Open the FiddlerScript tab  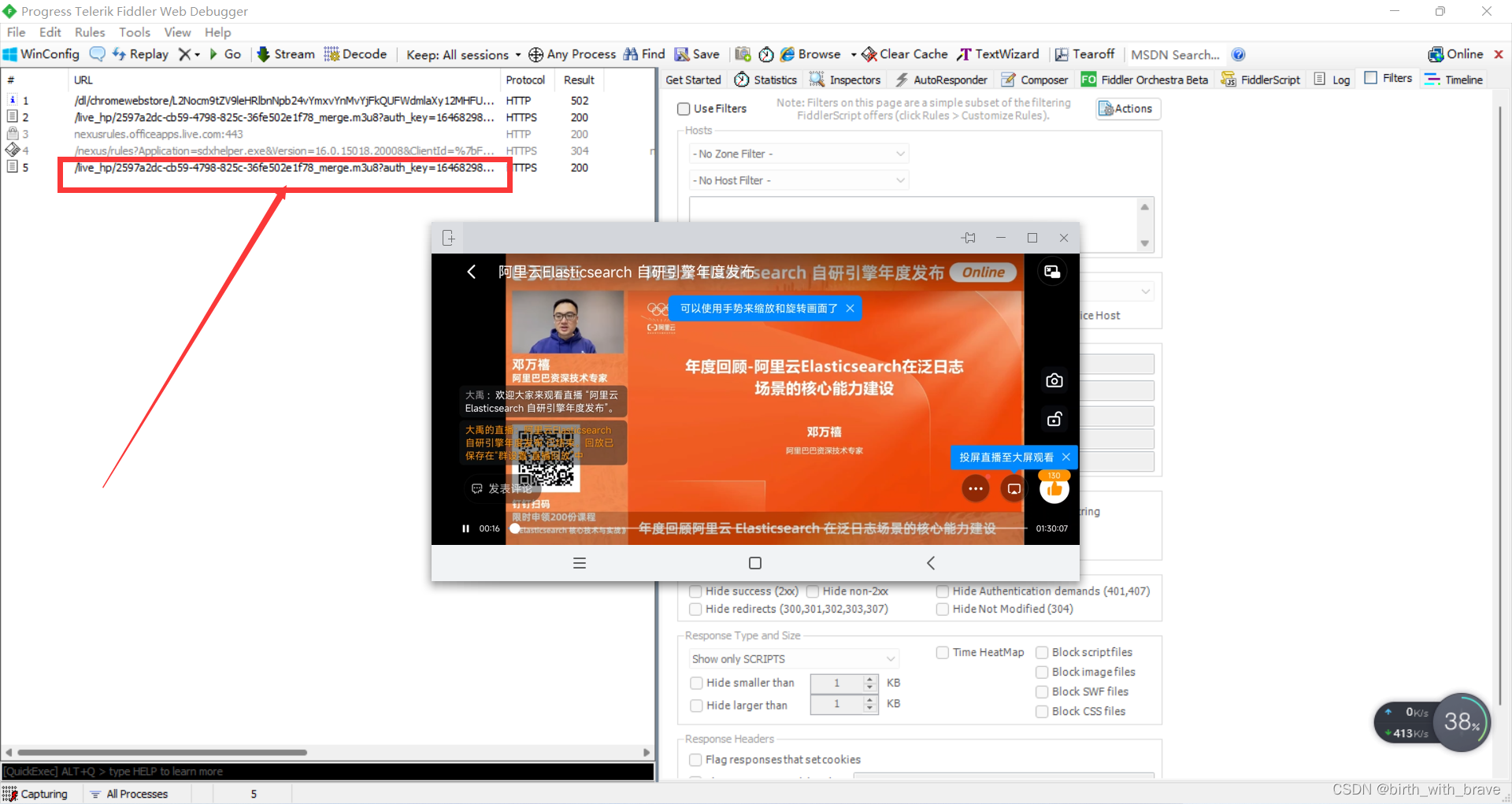pyautogui.click(x=1261, y=80)
